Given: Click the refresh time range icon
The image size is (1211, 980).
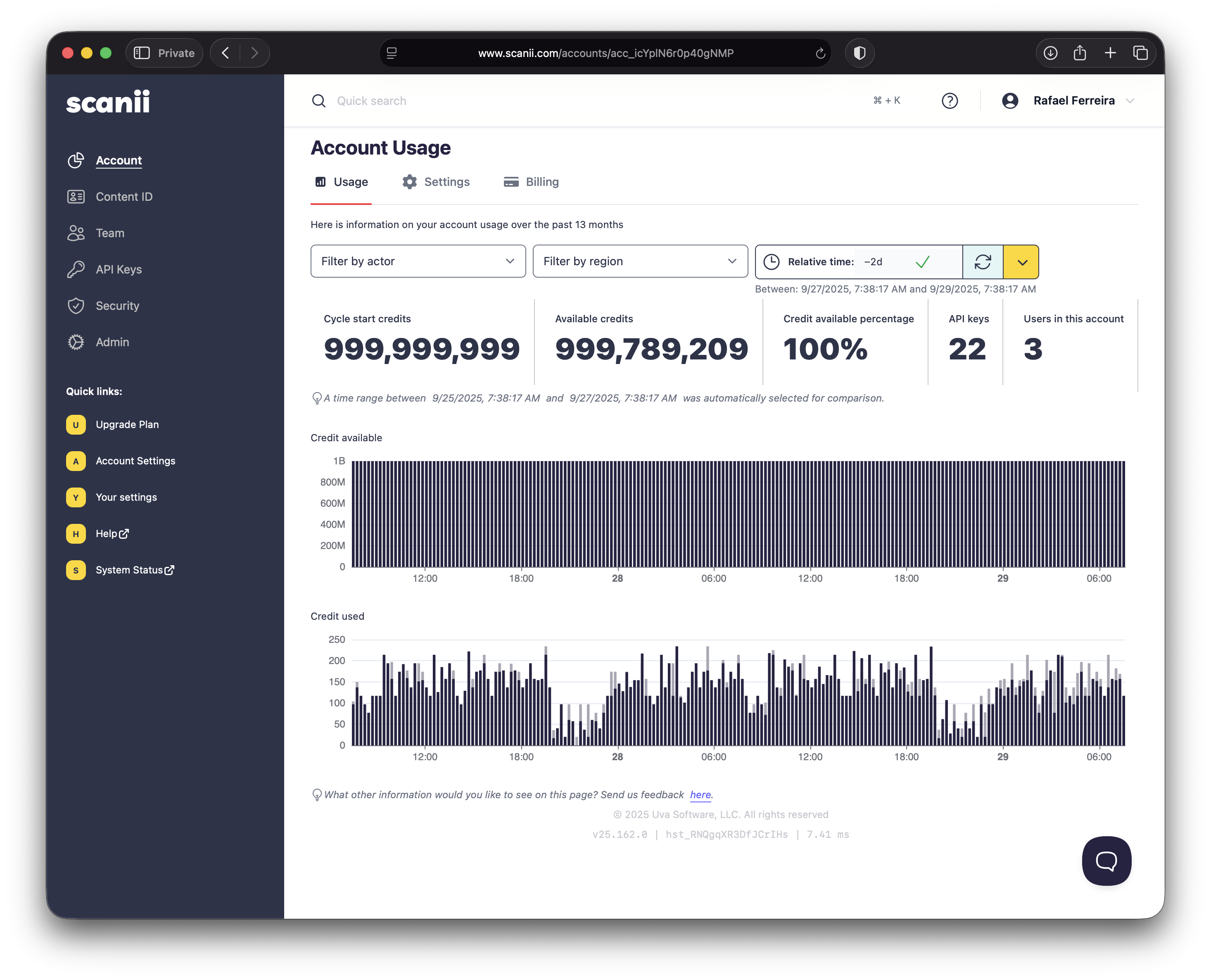Looking at the screenshot, I should pos(983,262).
